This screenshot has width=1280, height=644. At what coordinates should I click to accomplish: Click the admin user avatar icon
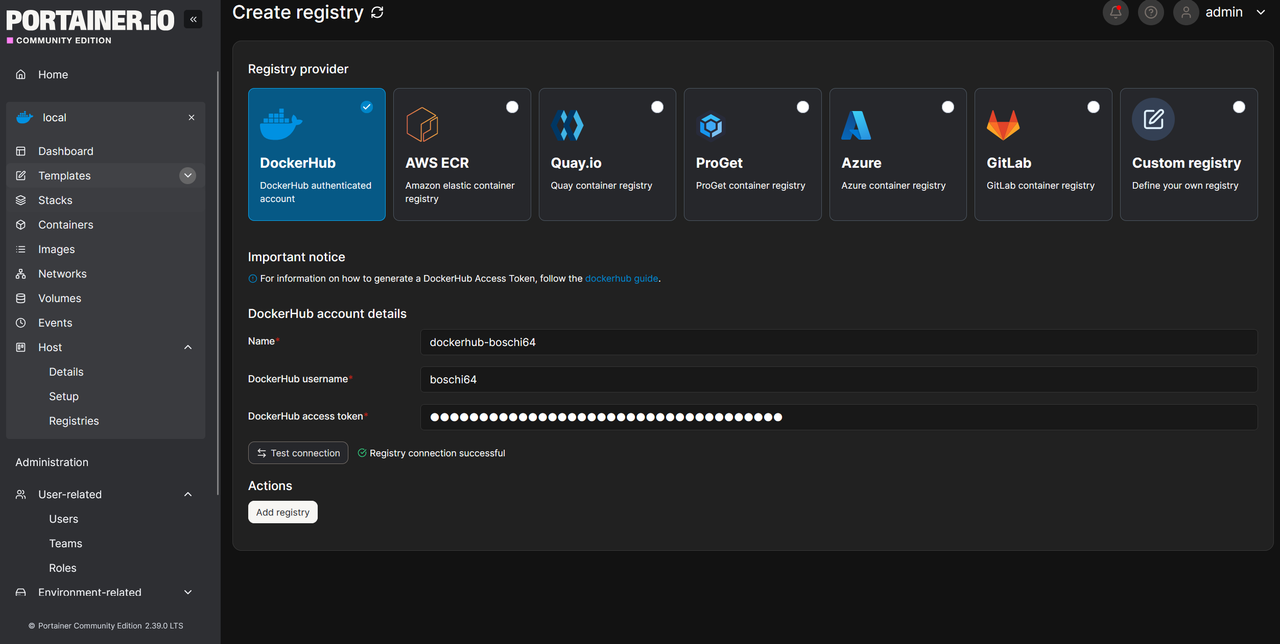[1186, 13]
